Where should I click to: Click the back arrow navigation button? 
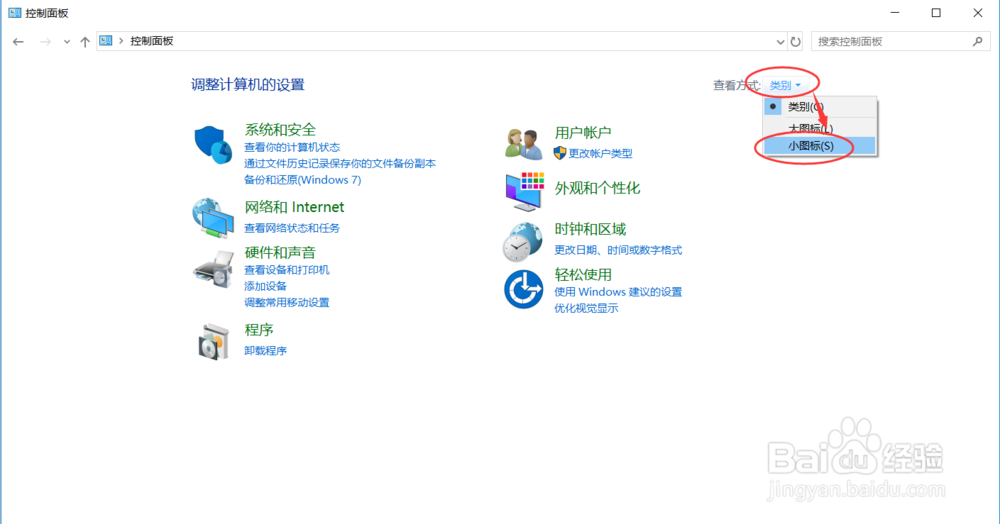point(18,41)
